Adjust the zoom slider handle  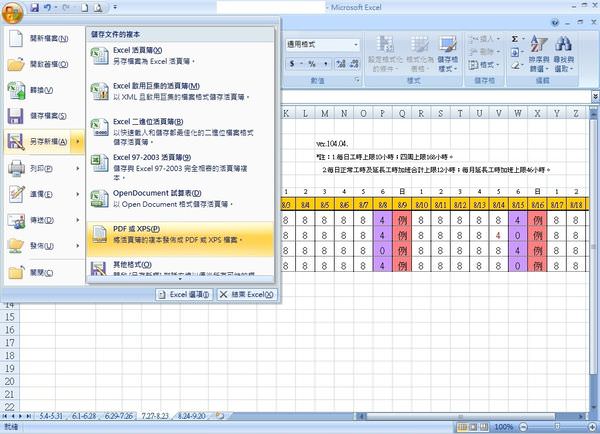pos(558,426)
